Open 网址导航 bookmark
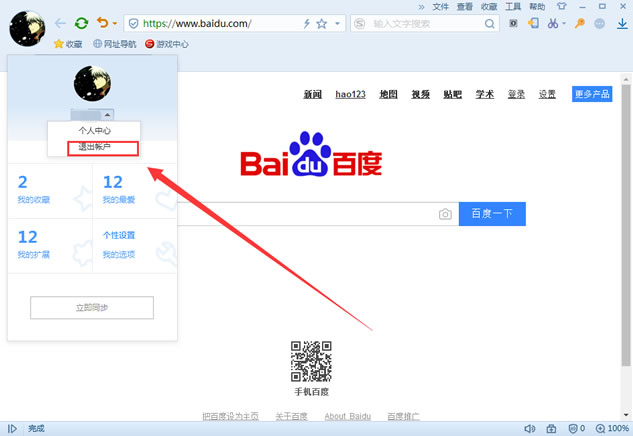633x436 pixels. click(x=115, y=44)
